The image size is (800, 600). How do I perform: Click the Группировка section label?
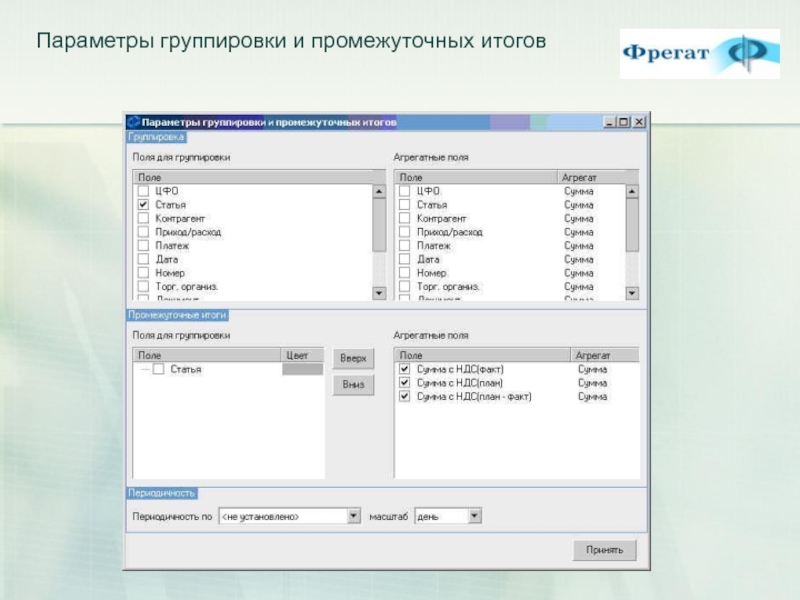point(156,137)
